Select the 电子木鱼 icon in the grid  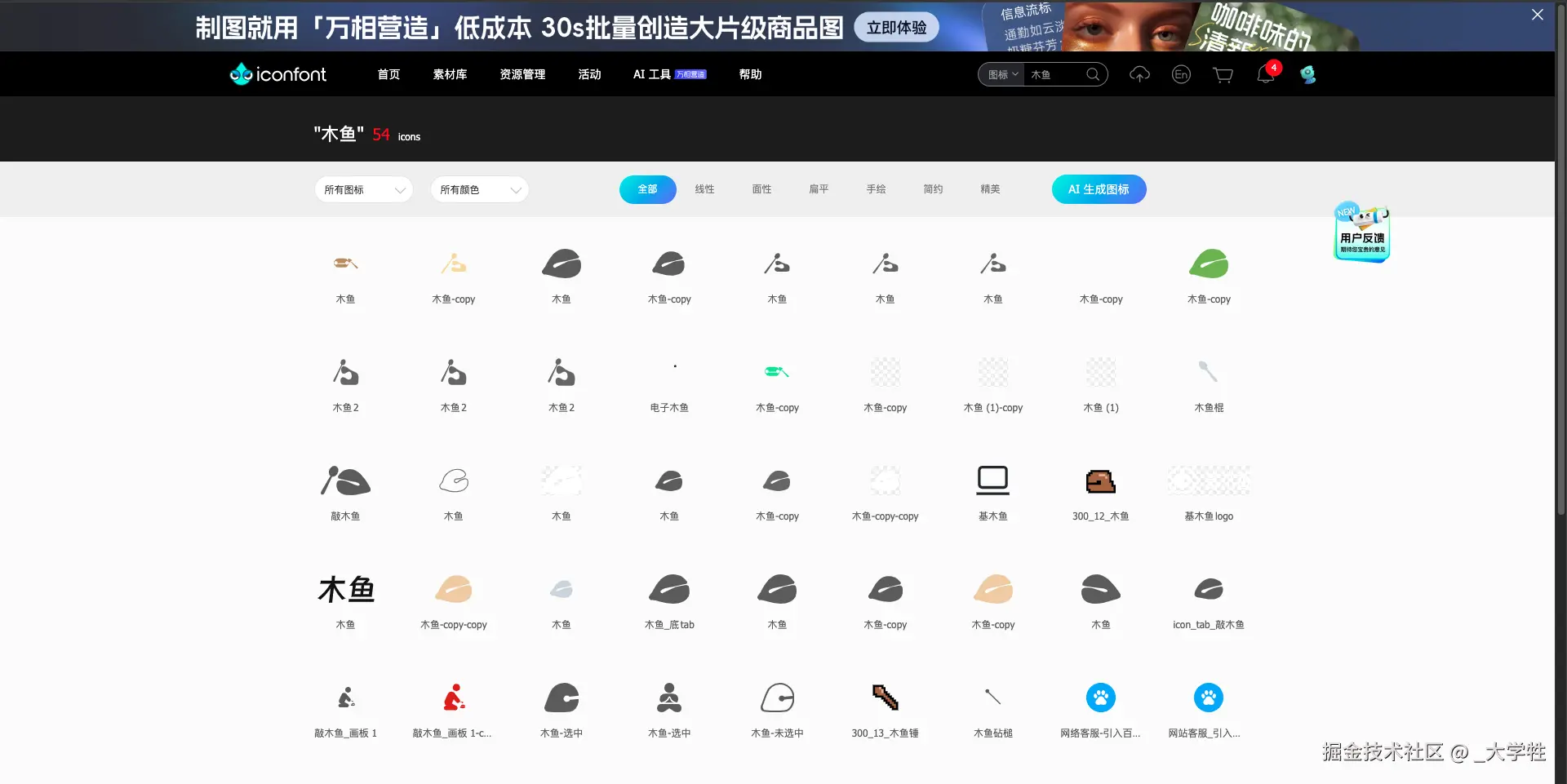[x=669, y=375]
